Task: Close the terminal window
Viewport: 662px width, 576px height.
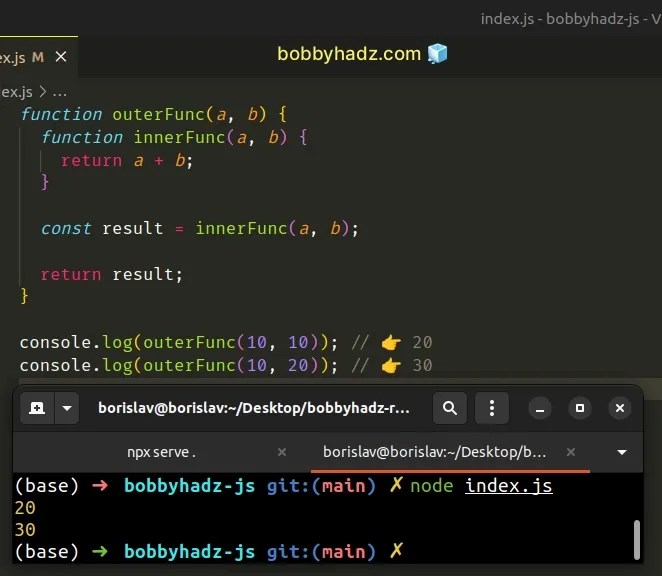Action: [x=620, y=408]
